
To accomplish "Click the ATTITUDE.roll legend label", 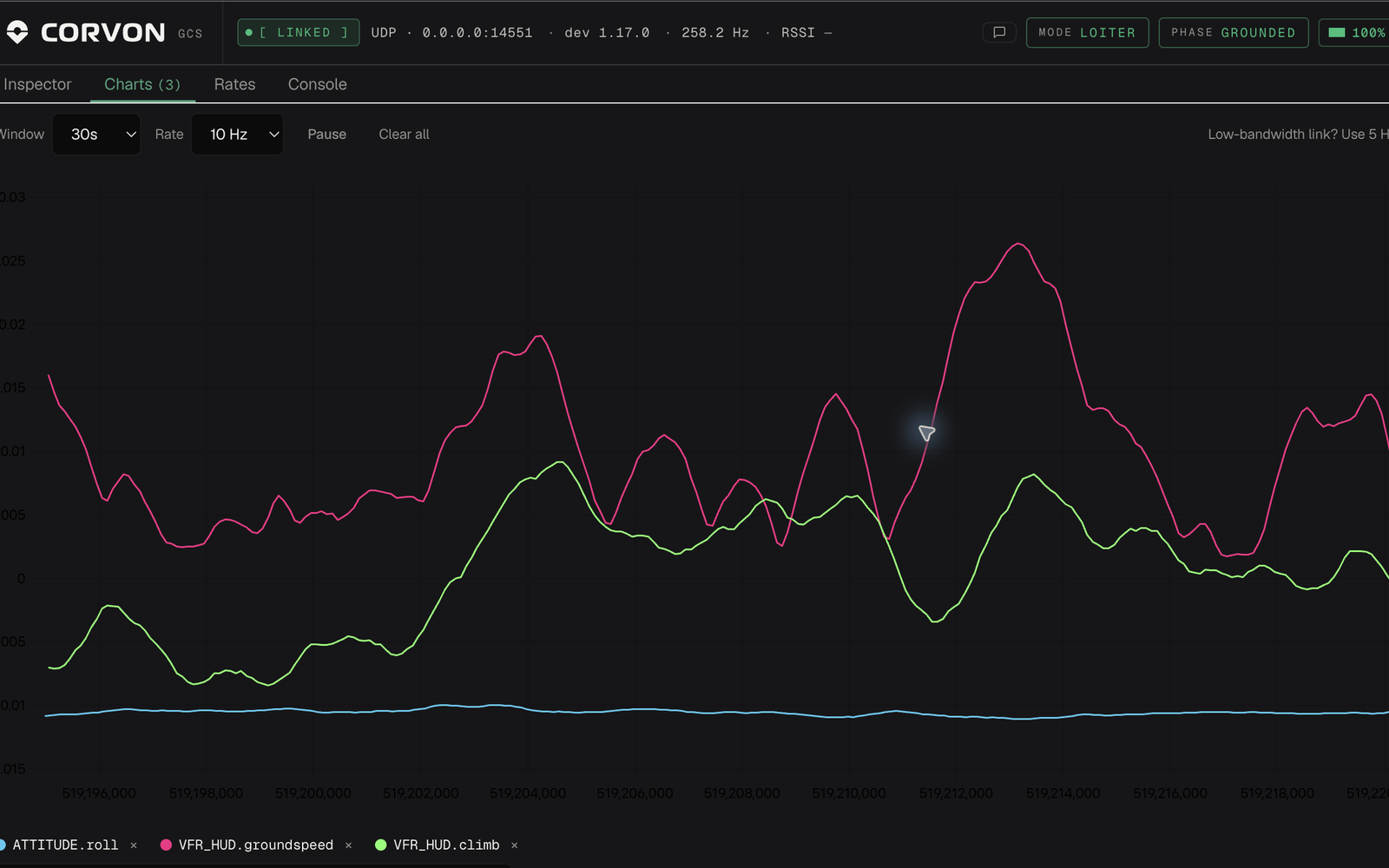I will point(65,845).
